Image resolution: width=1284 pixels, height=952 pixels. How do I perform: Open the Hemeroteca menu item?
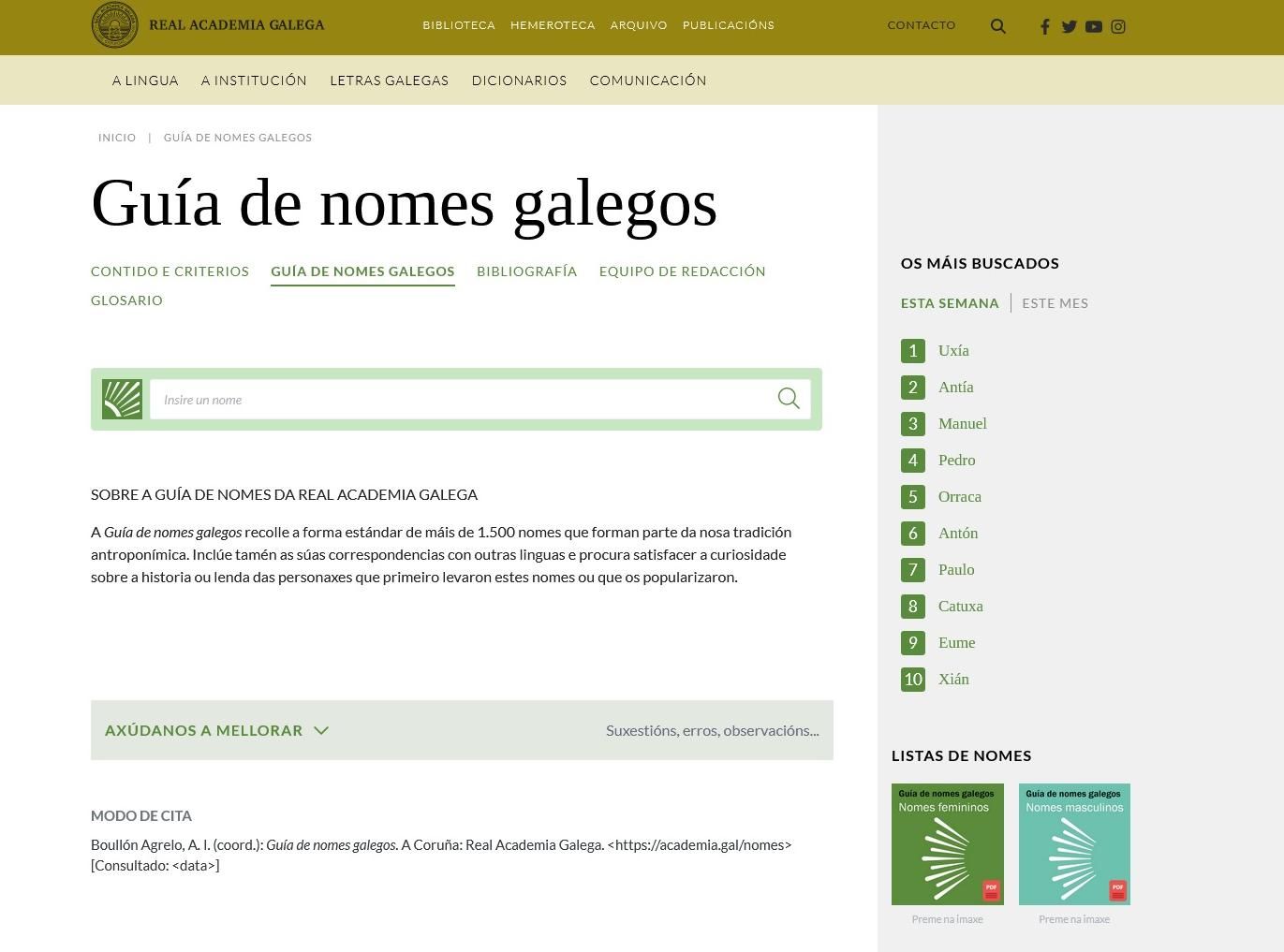coord(553,25)
